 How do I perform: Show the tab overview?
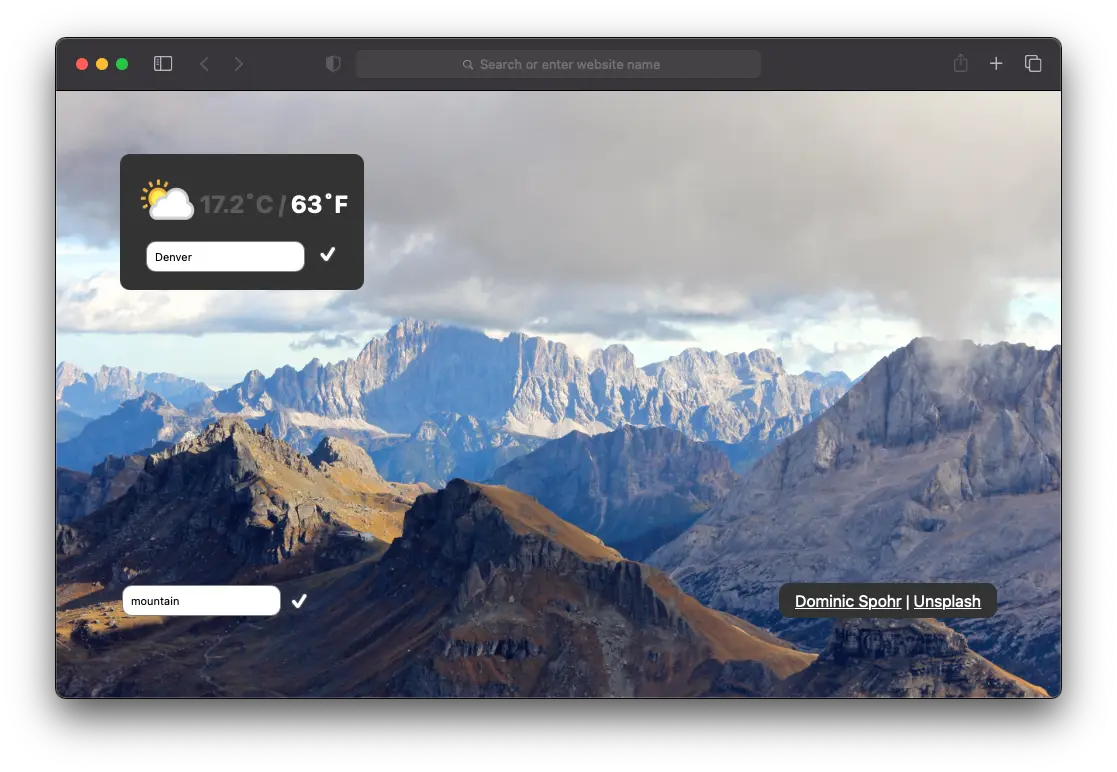coord(1033,64)
